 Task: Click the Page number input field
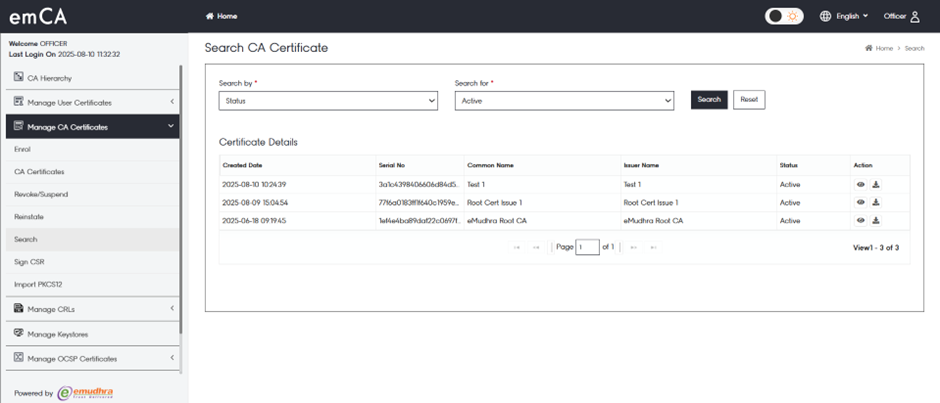point(587,247)
